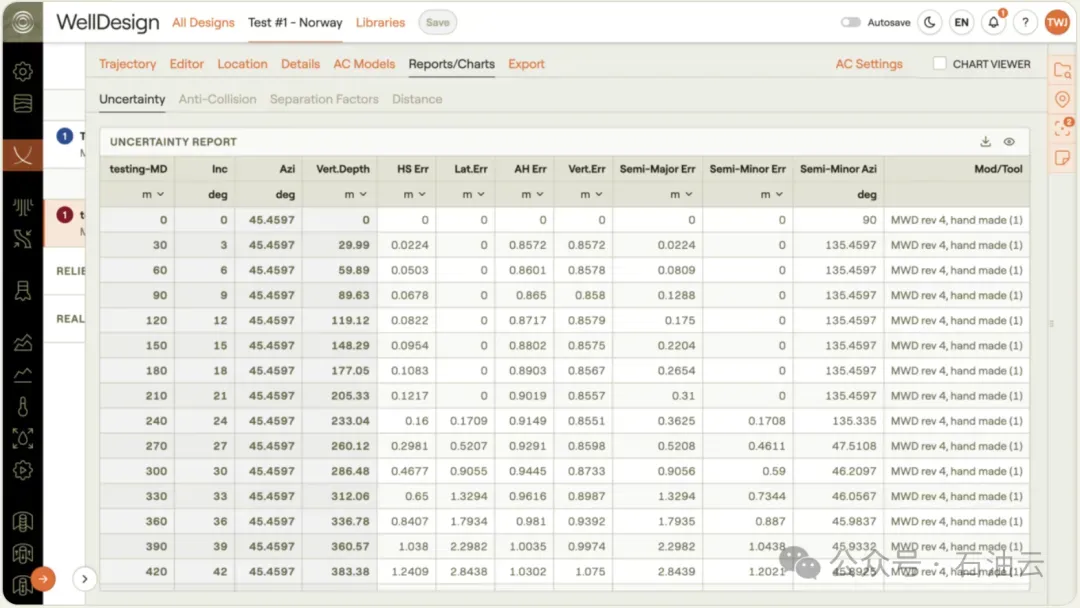The width and height of the screenshot is (1080, 608).
Task: Open the thermometer icon in sidebar
Action: click(23, 407)
